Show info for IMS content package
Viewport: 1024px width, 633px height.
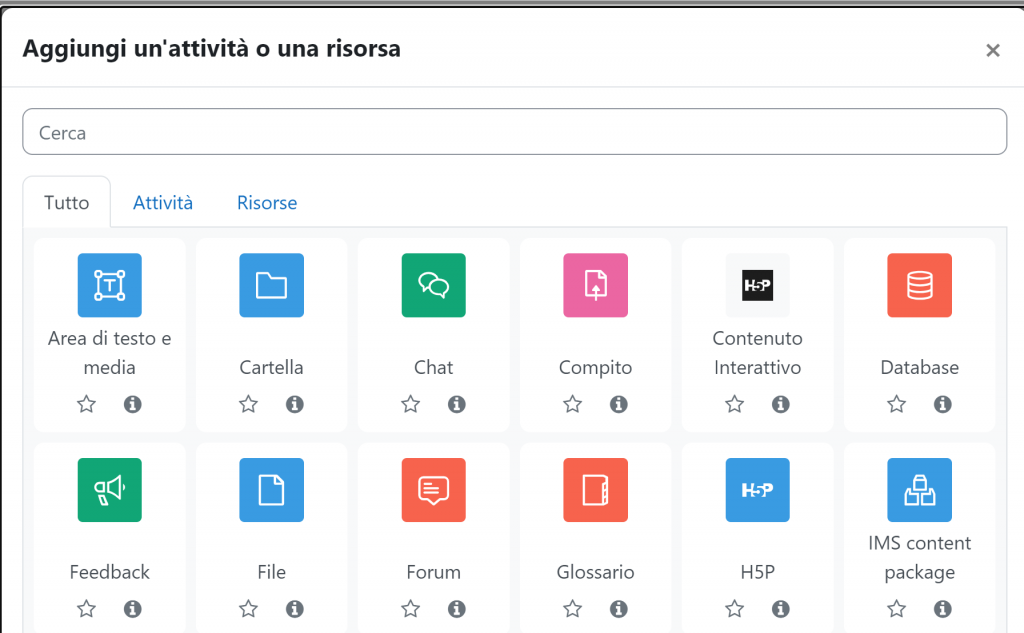(942, 609)
